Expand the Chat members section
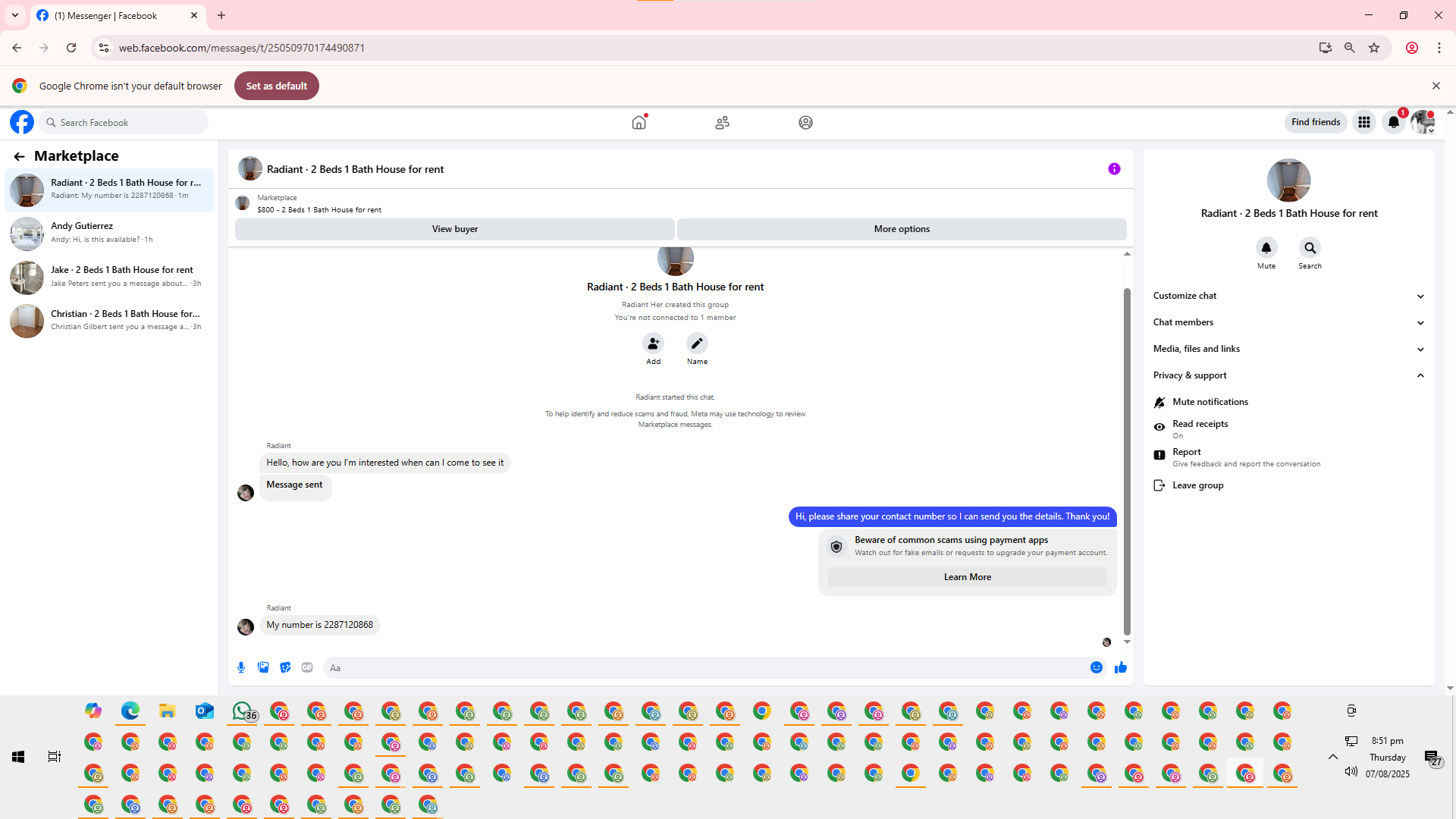Image resolution: width=1456 pixels, height=819 pixels. click(1288, 322)
